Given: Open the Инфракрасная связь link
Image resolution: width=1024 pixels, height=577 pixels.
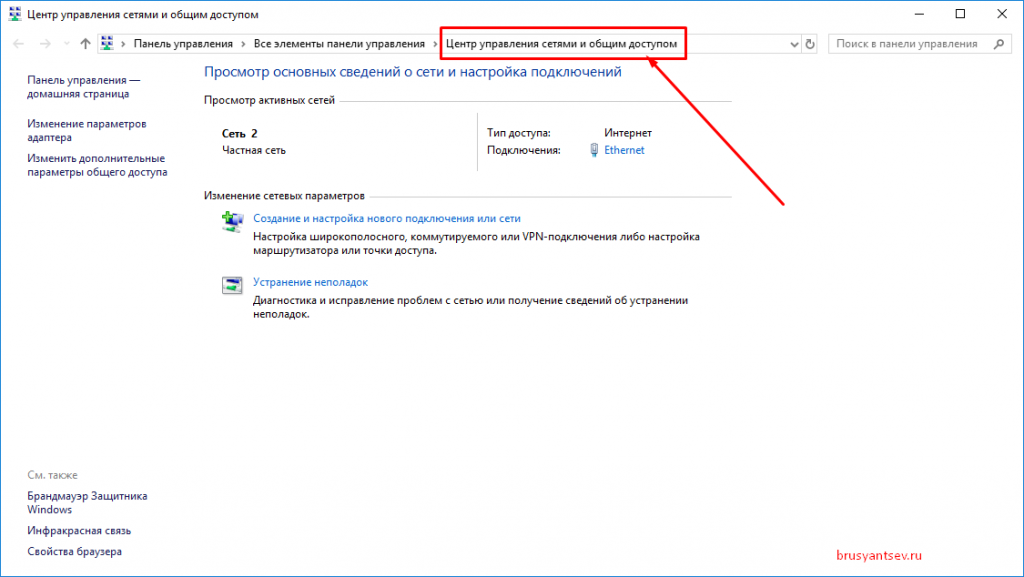Looking at the screenshot, I should coord(79,531).
